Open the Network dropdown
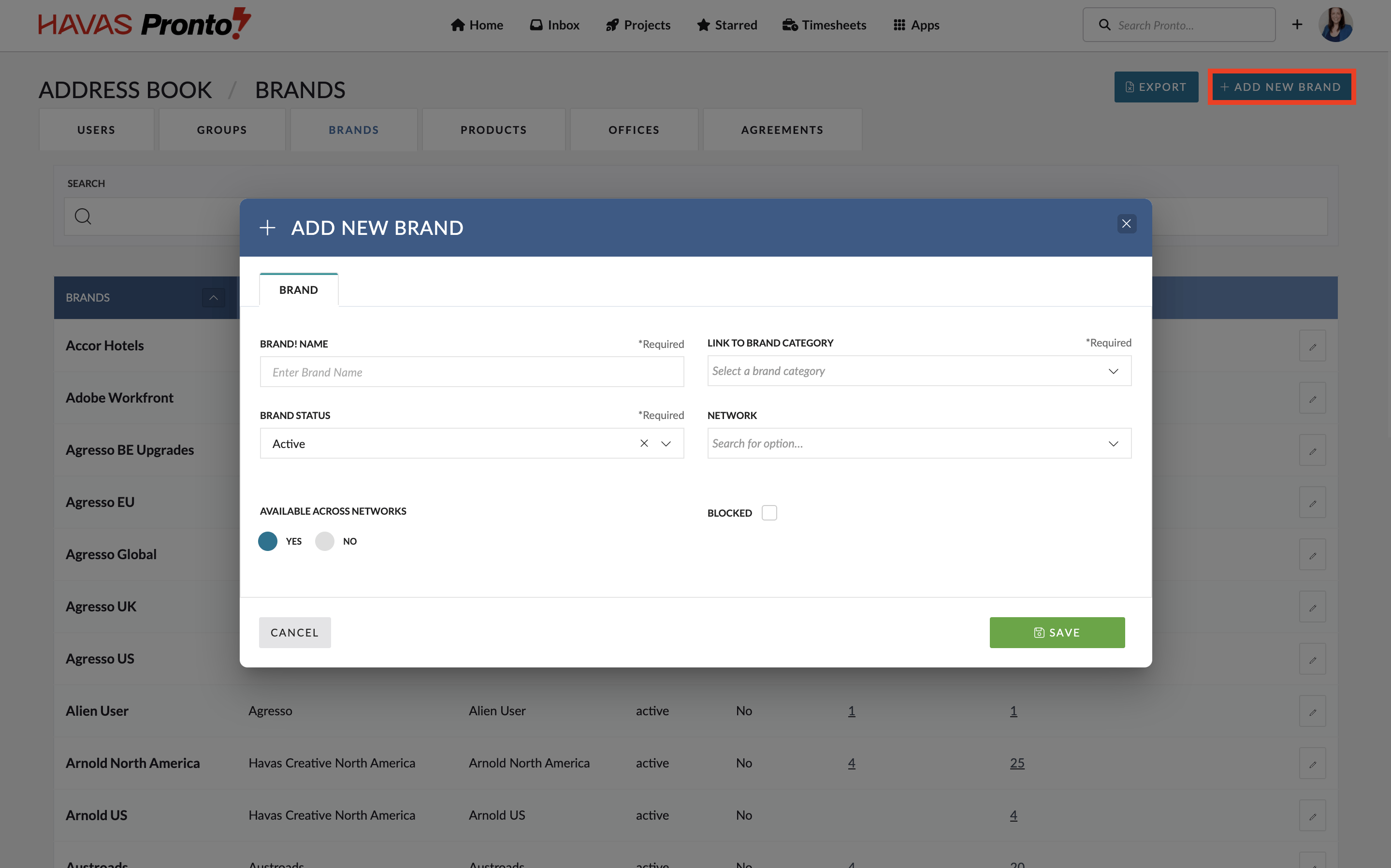This screenshot has width=1391, height=868. point(1113,444)
